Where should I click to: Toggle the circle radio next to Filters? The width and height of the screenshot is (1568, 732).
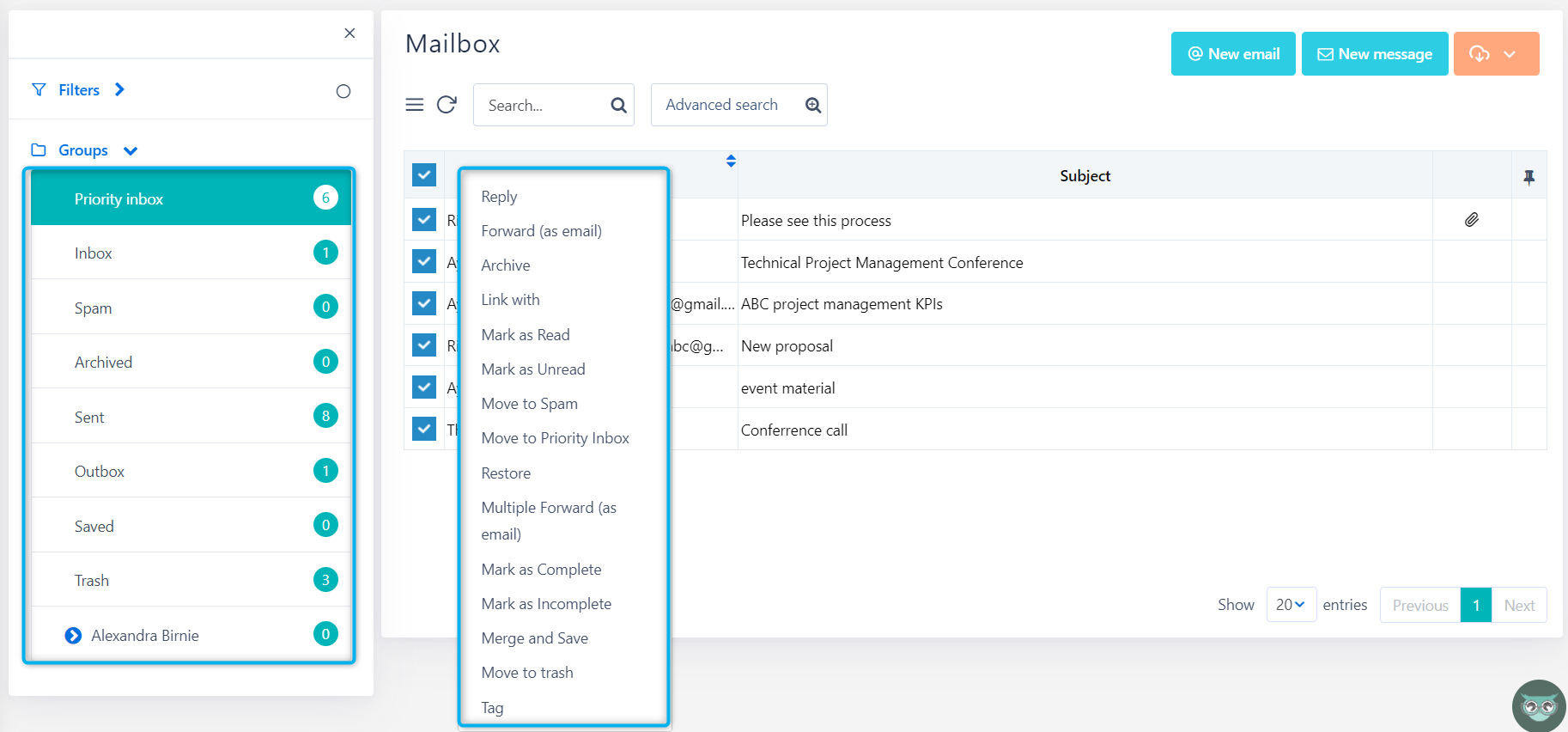click(x=343, y=91)
